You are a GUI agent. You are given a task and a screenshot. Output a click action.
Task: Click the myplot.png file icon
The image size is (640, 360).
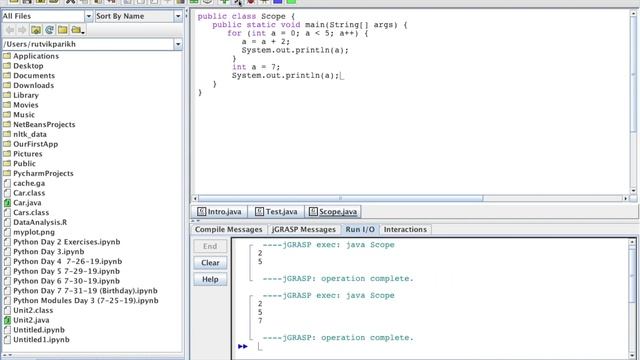7,232
